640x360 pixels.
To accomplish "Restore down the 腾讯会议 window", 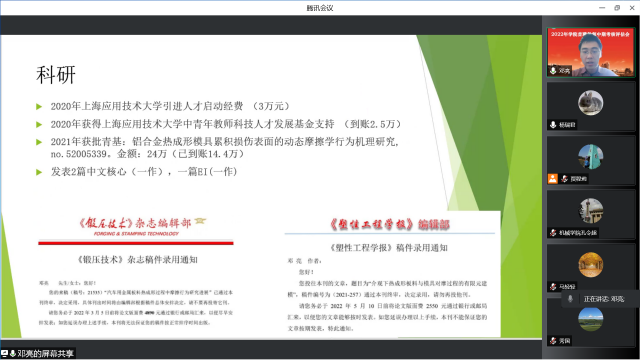I will tap(617, 8).
